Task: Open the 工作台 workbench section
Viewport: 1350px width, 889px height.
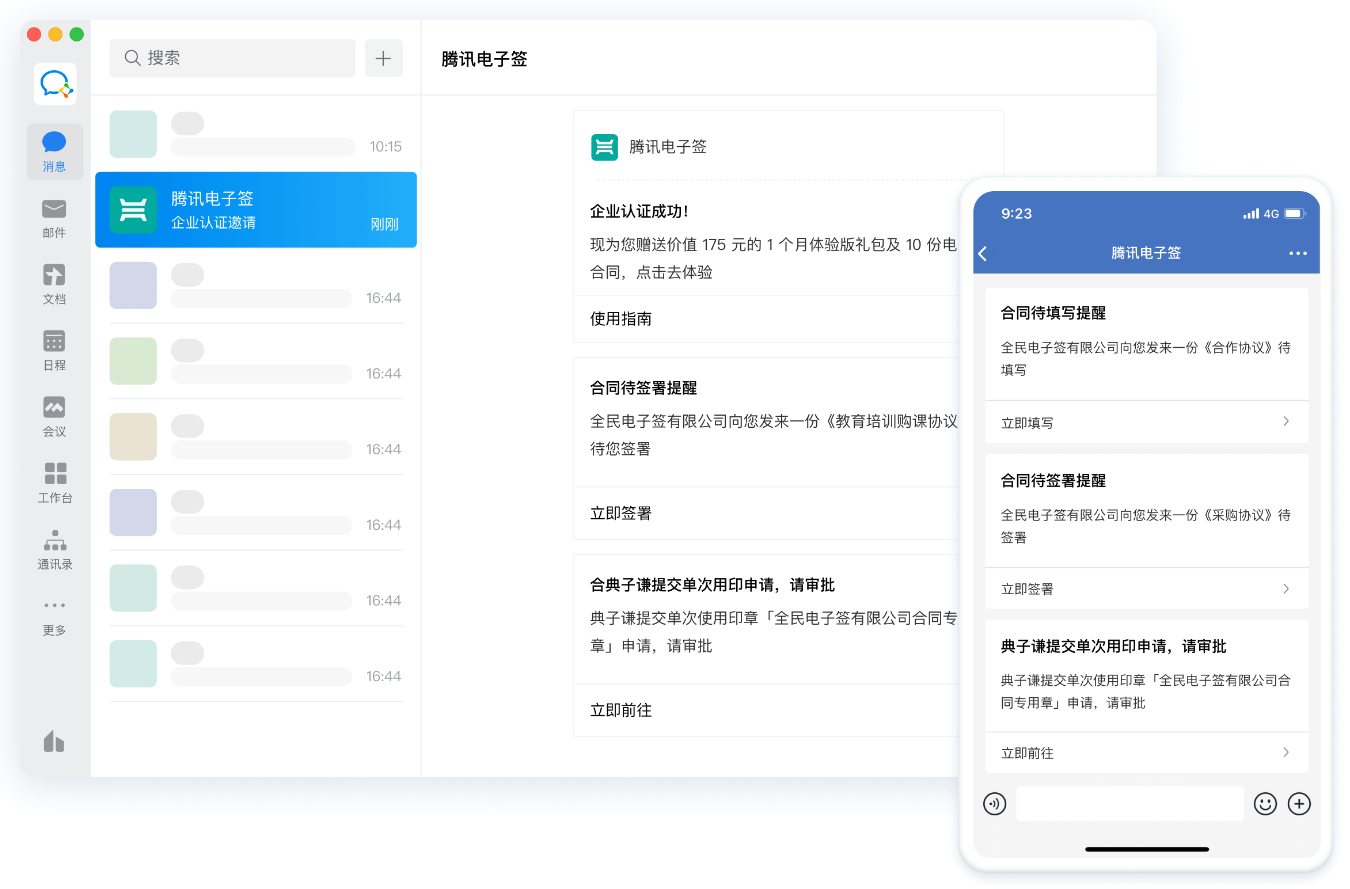Action: point(54,483)
